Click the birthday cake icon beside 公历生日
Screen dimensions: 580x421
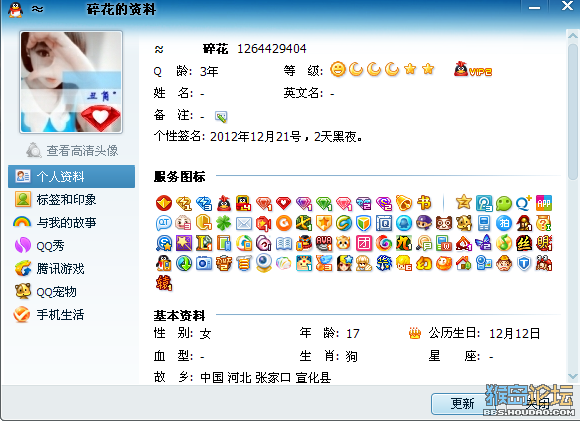(415, 333)
